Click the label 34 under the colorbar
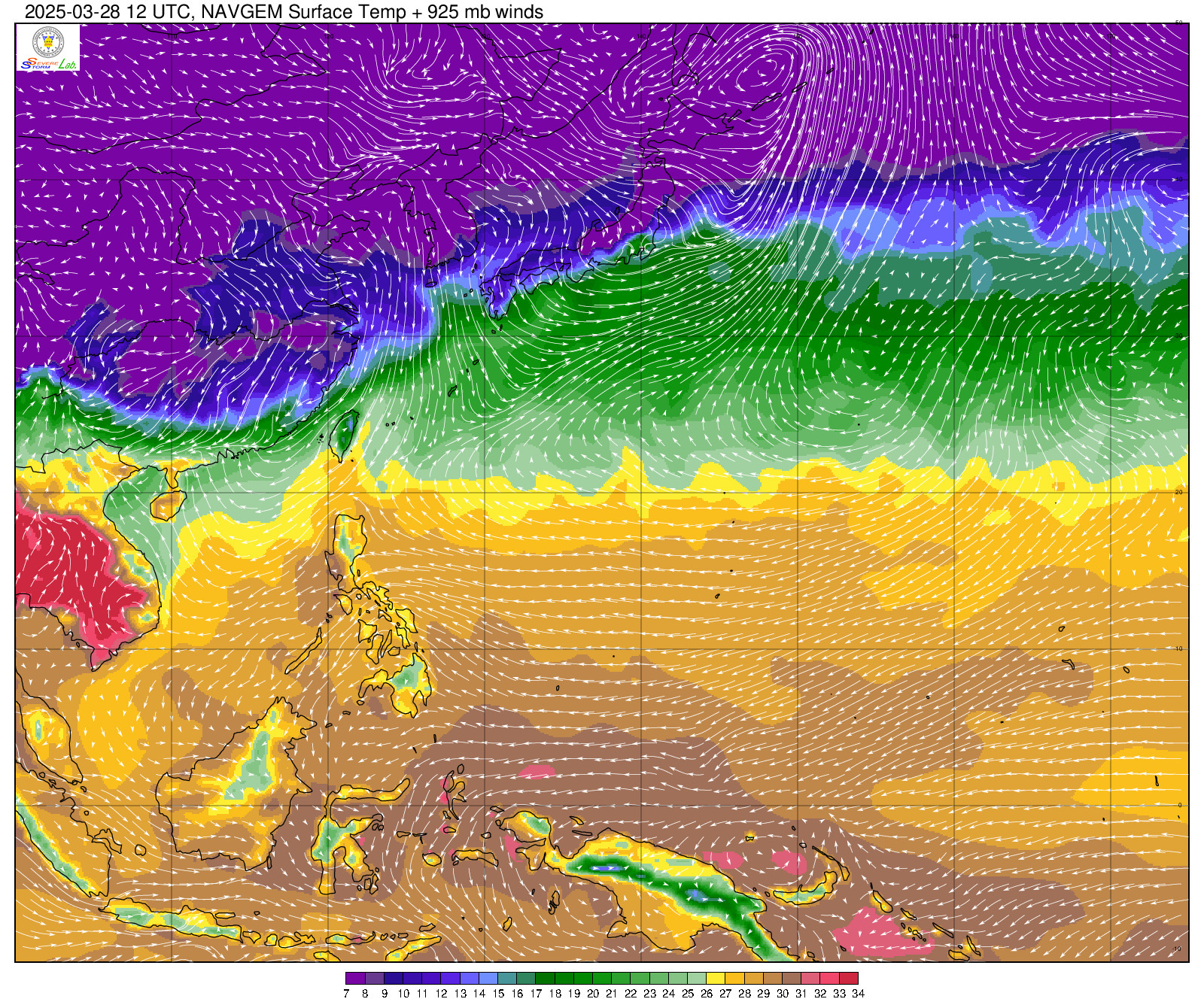 (x=858, y=994)
